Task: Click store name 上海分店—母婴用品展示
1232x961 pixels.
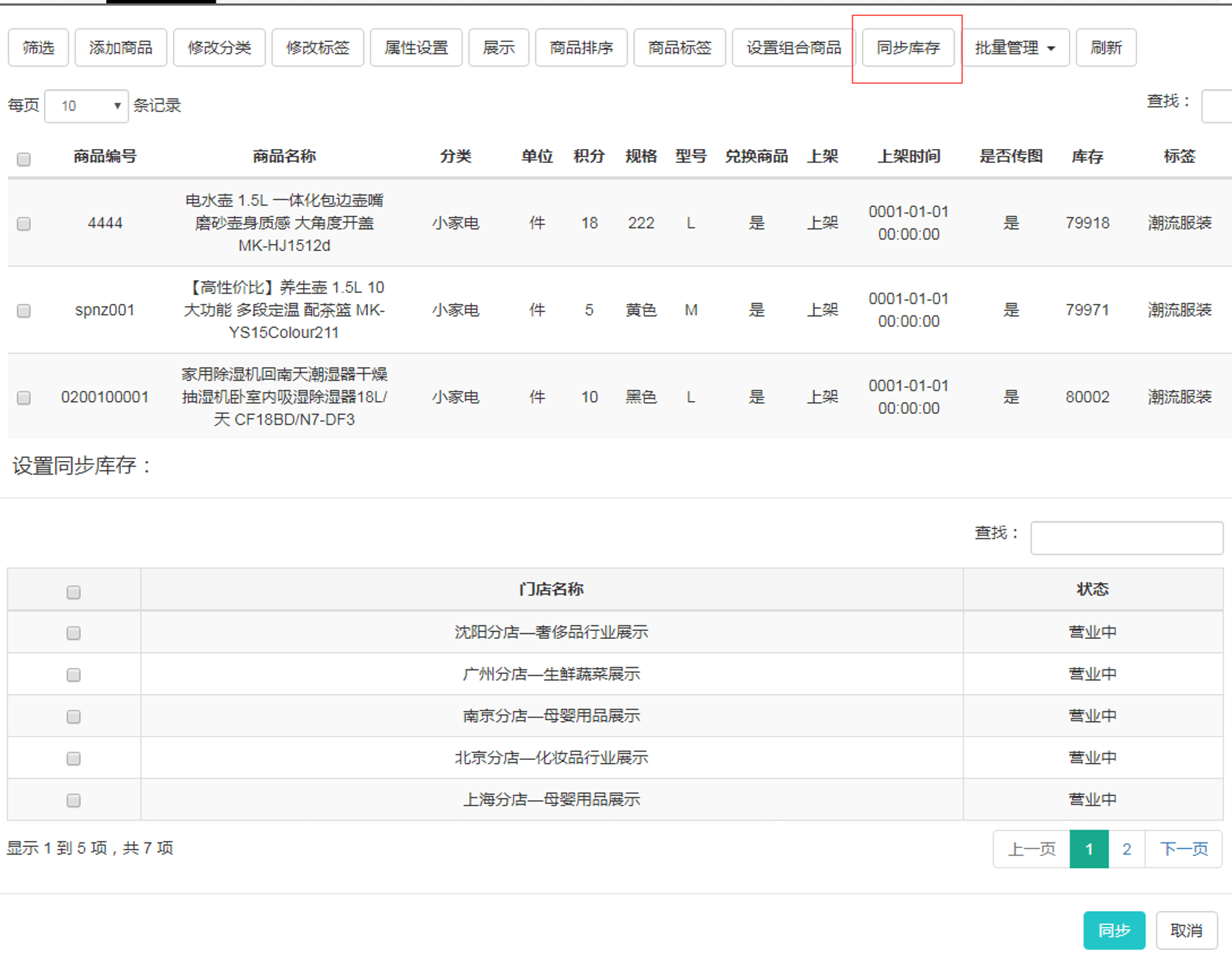Action: click(x=552, y=800)
